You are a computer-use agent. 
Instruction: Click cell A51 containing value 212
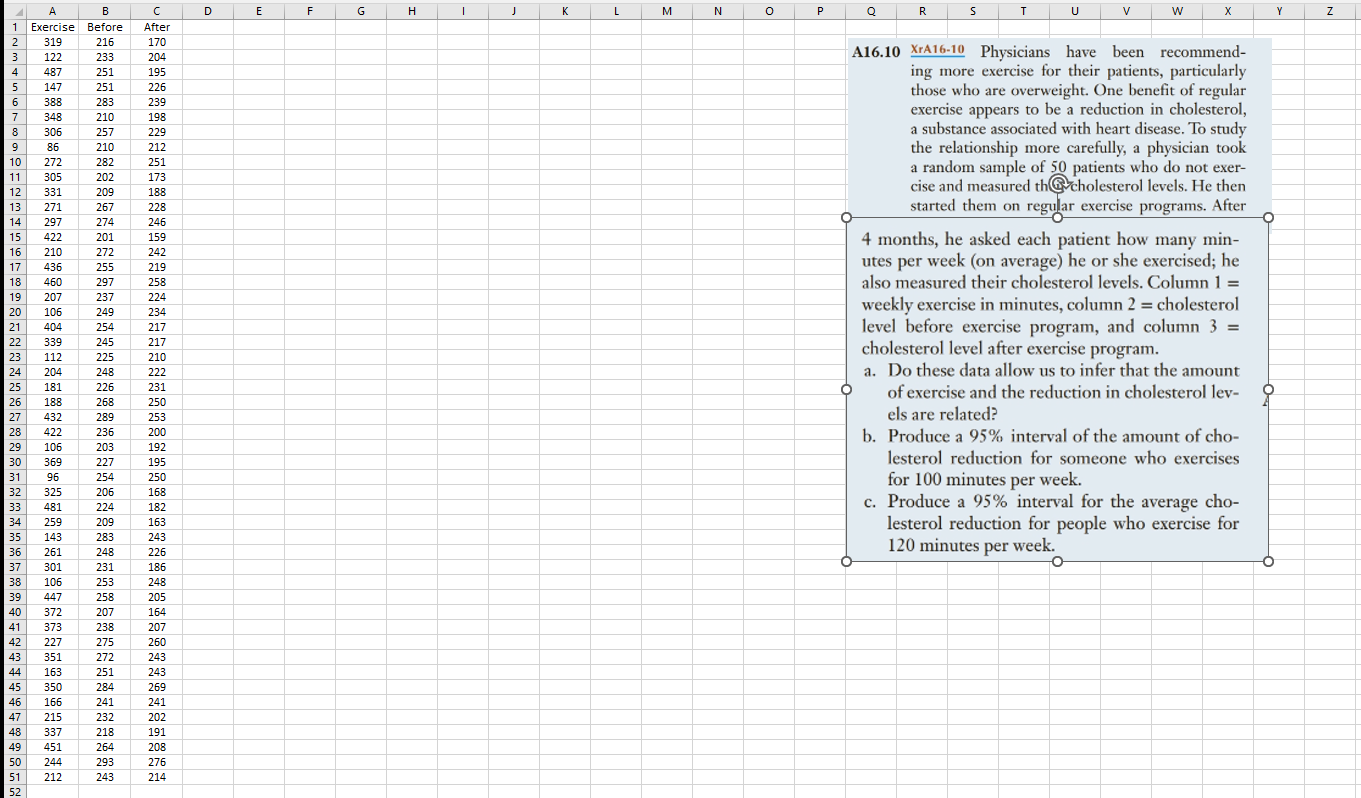pyautogui.click(x=52, y=777)
